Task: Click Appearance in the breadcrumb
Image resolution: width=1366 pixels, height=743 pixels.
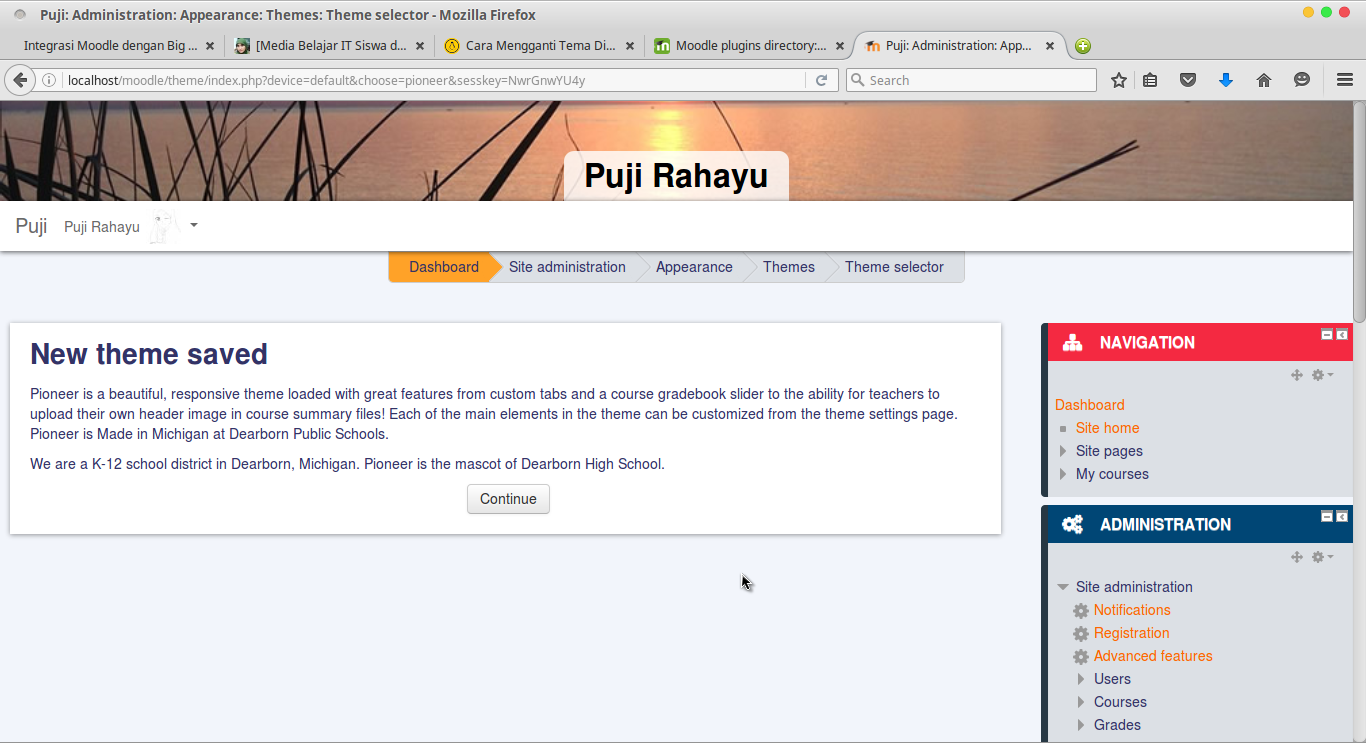Action: (694, 267)
